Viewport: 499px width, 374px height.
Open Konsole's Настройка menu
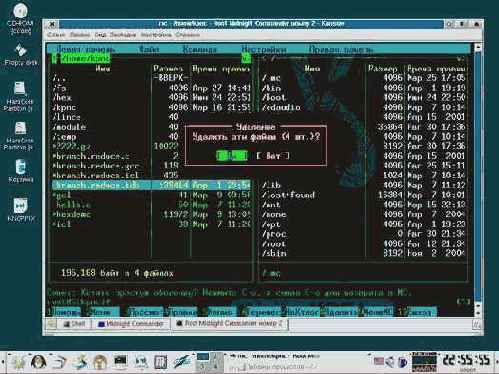pyautogui.click(x=156, y=35)
